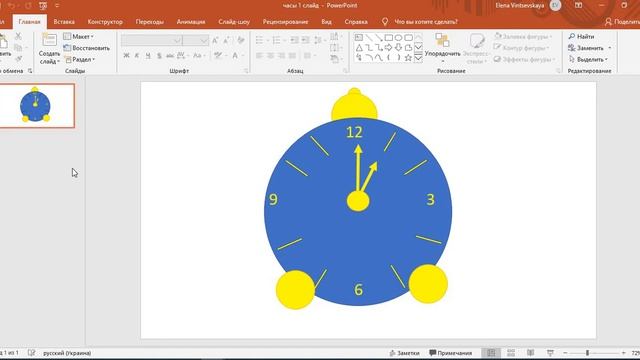Justify text in Абзац group
This screenshot has height=360, width=640.
[x=292, y=56]
